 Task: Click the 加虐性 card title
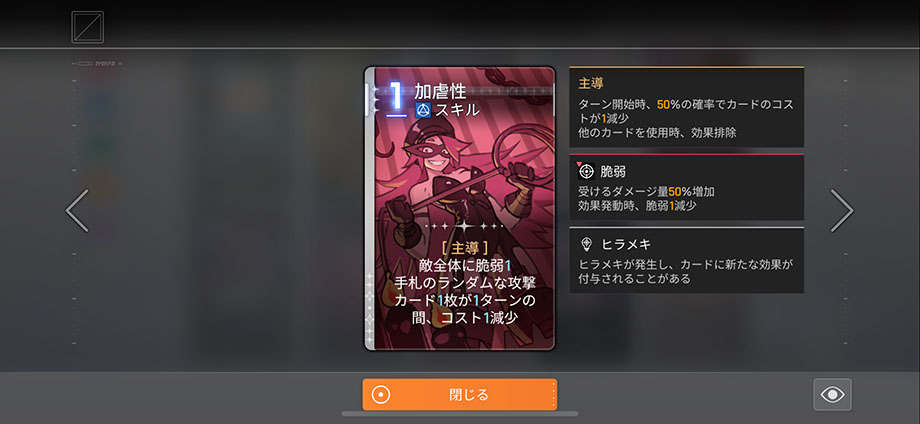440,91
